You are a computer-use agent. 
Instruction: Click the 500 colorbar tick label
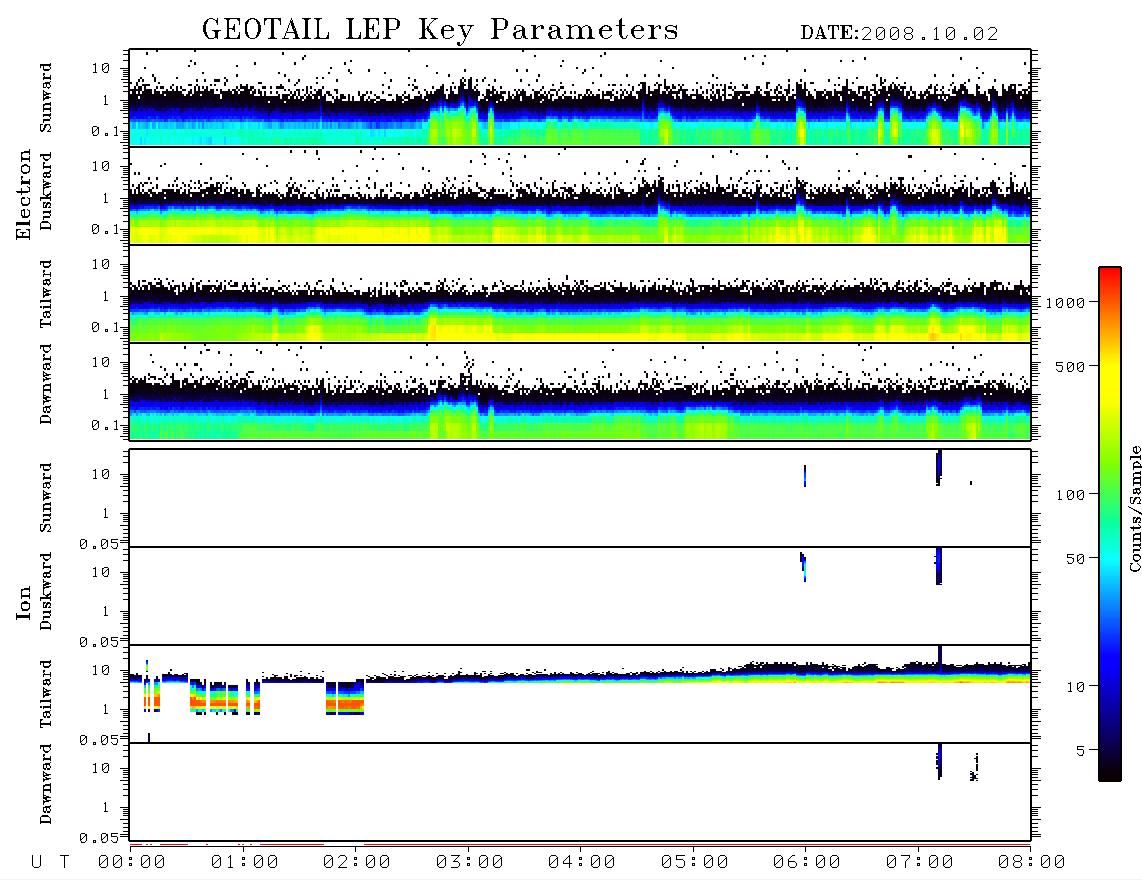pyautogui.click(x=1071, y=366)
